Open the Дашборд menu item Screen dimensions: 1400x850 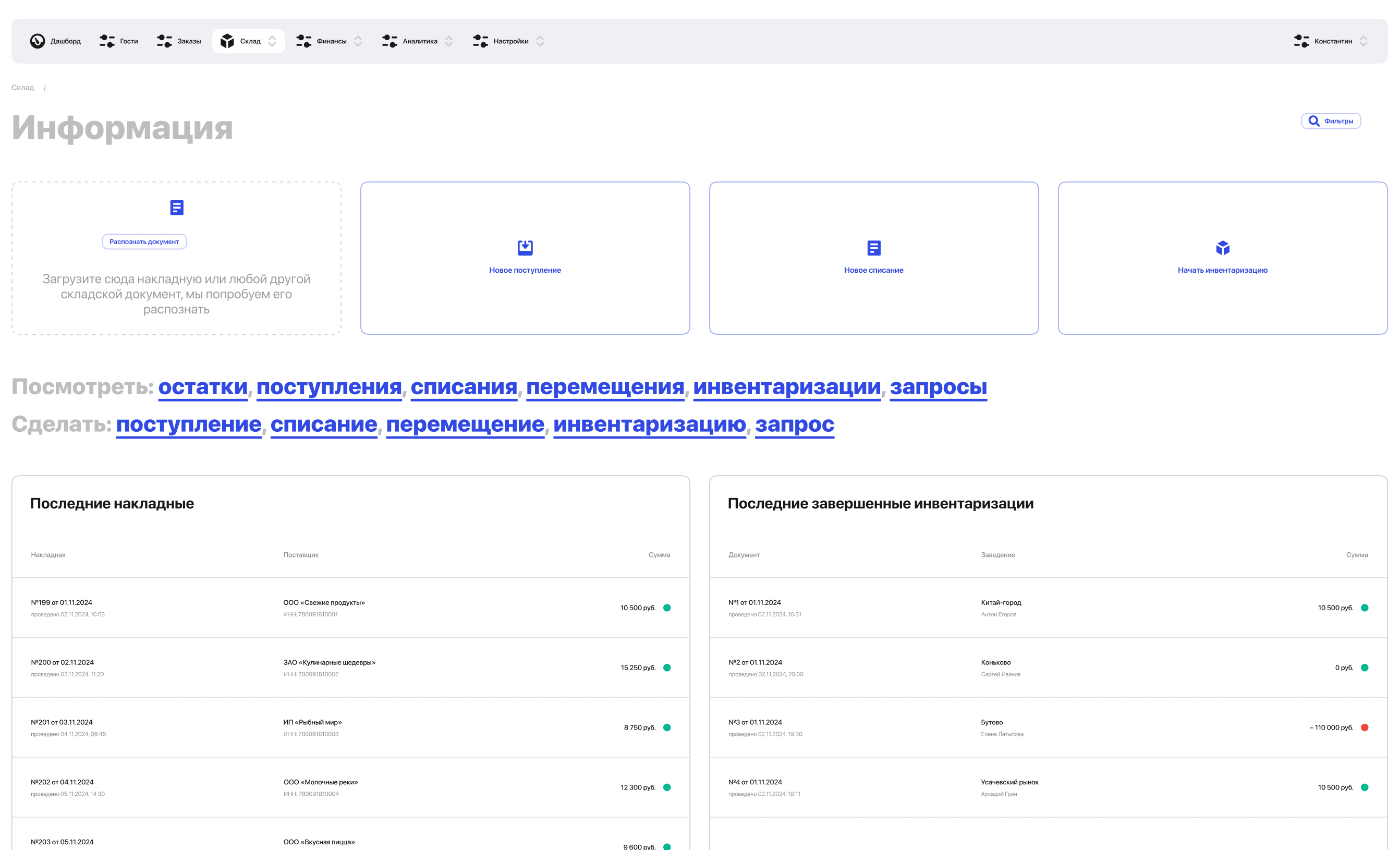point(56,41)
